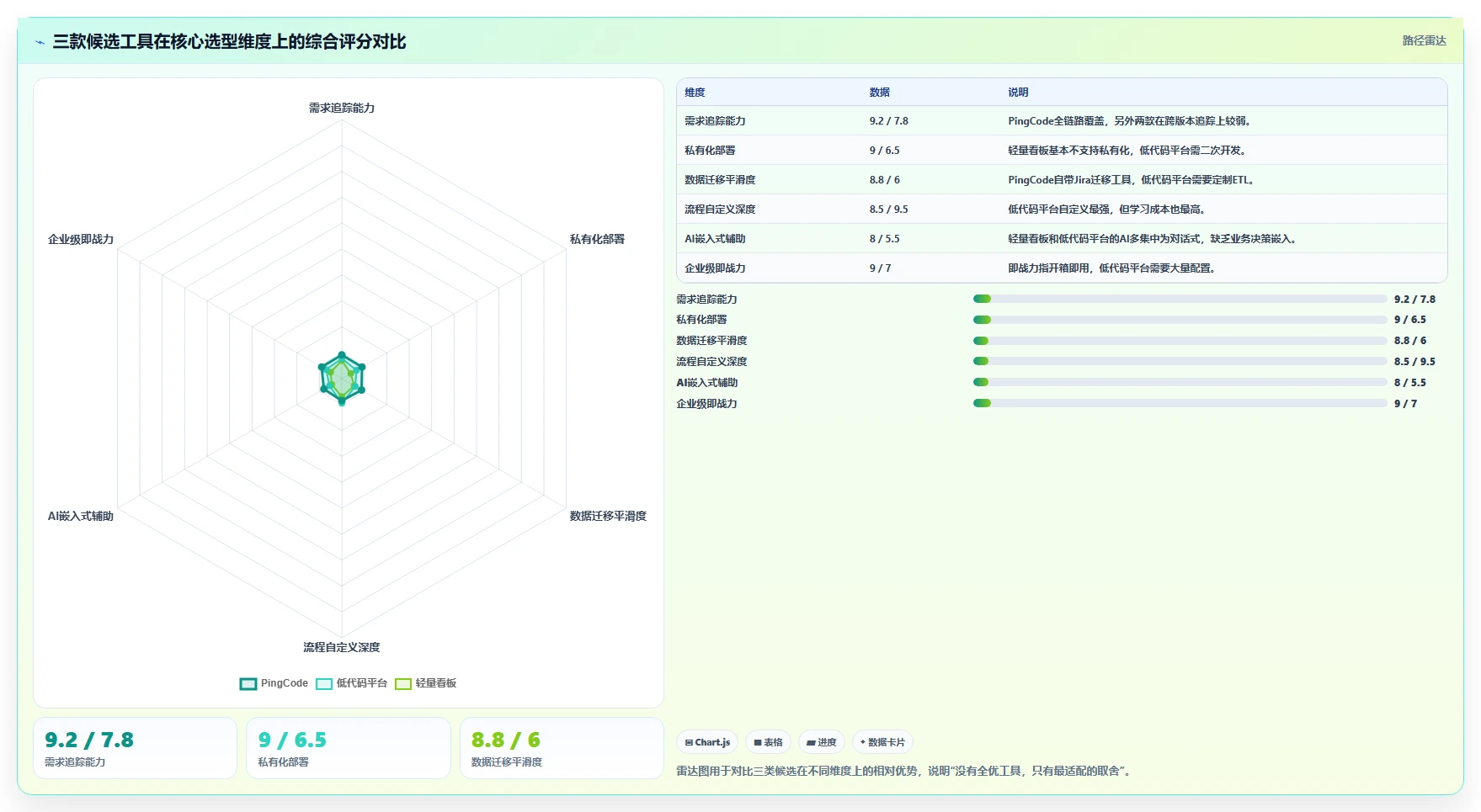Click the table value 9 / 7
The width and height of the screenshot is (1481, 812).
881,268
